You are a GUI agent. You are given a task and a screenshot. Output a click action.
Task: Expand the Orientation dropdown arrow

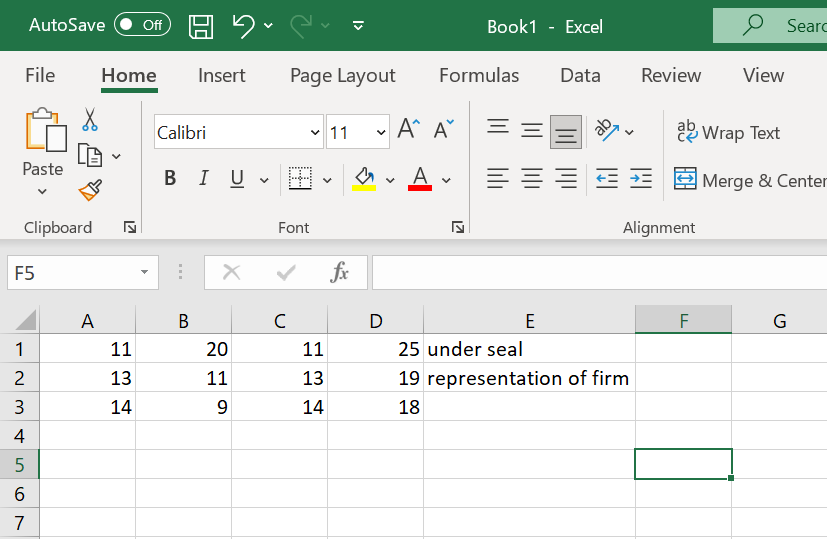(x=629, y=132)
